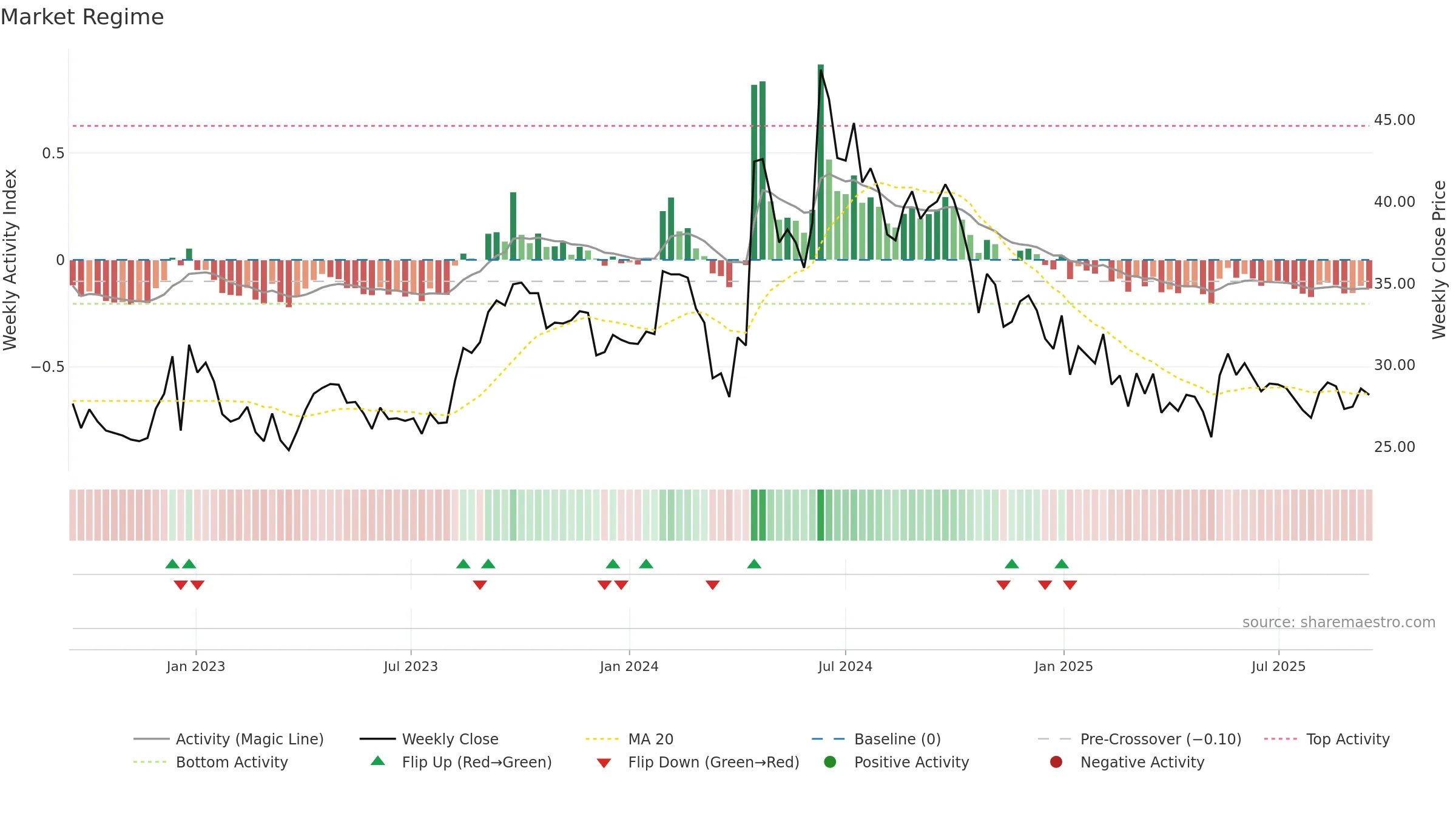Click the Weekly Activity Index axis title
The image size is (1456, 819).
(x=10, y=260)
